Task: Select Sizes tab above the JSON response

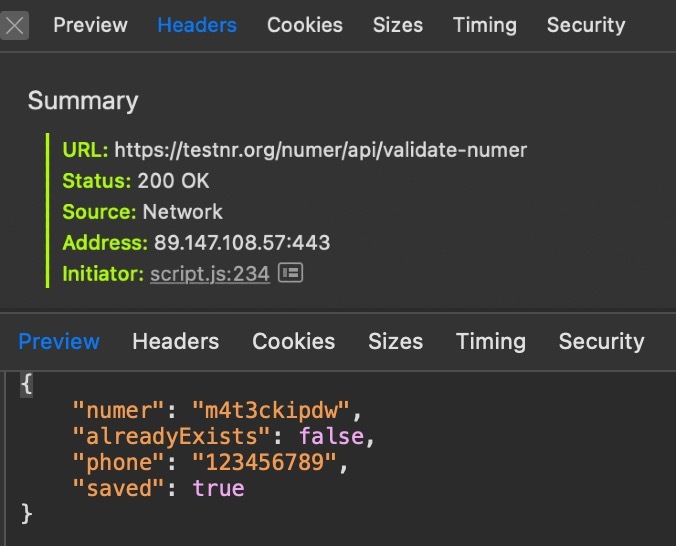Action: [x=395, y=341]
